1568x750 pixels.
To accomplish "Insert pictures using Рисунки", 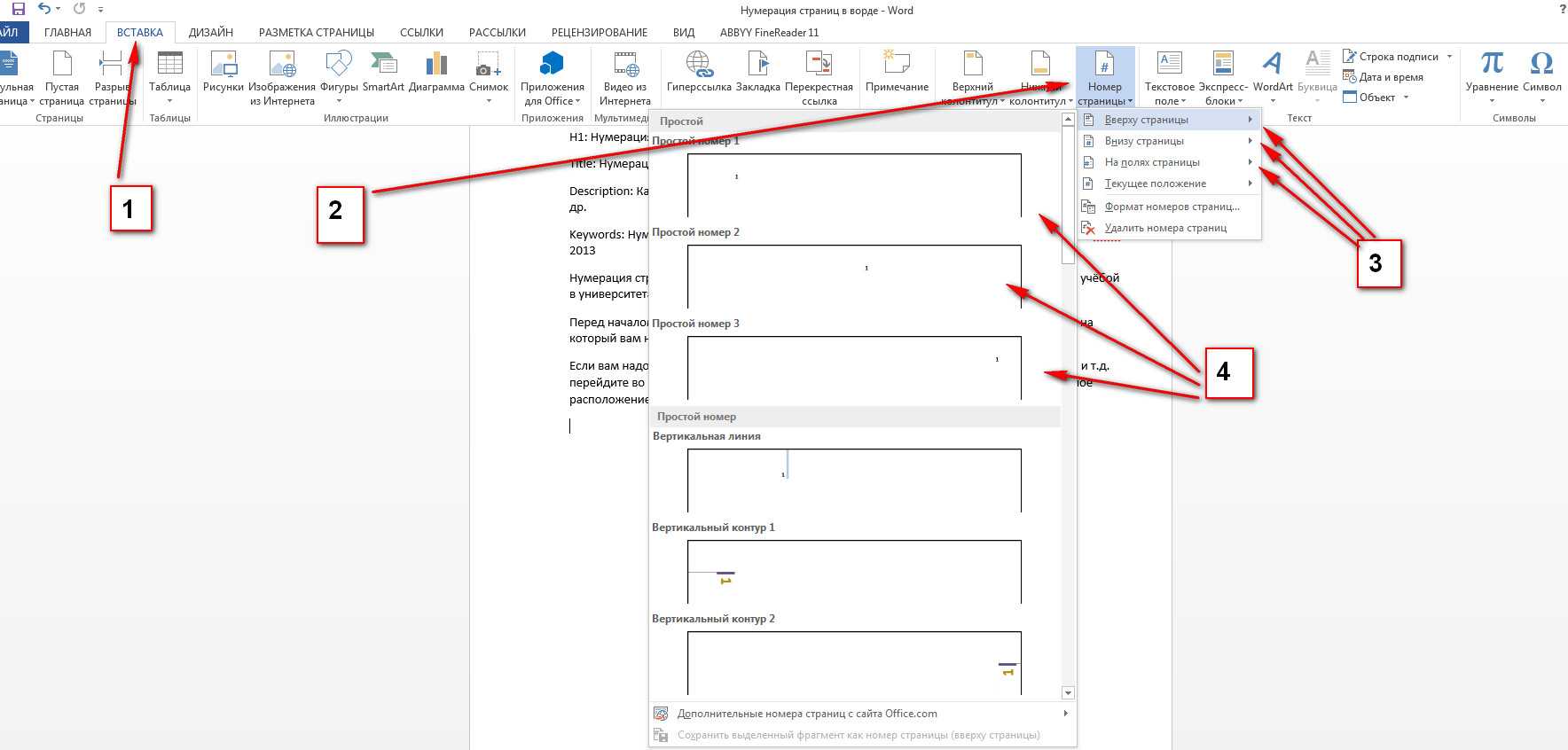I will pos(223,73).
